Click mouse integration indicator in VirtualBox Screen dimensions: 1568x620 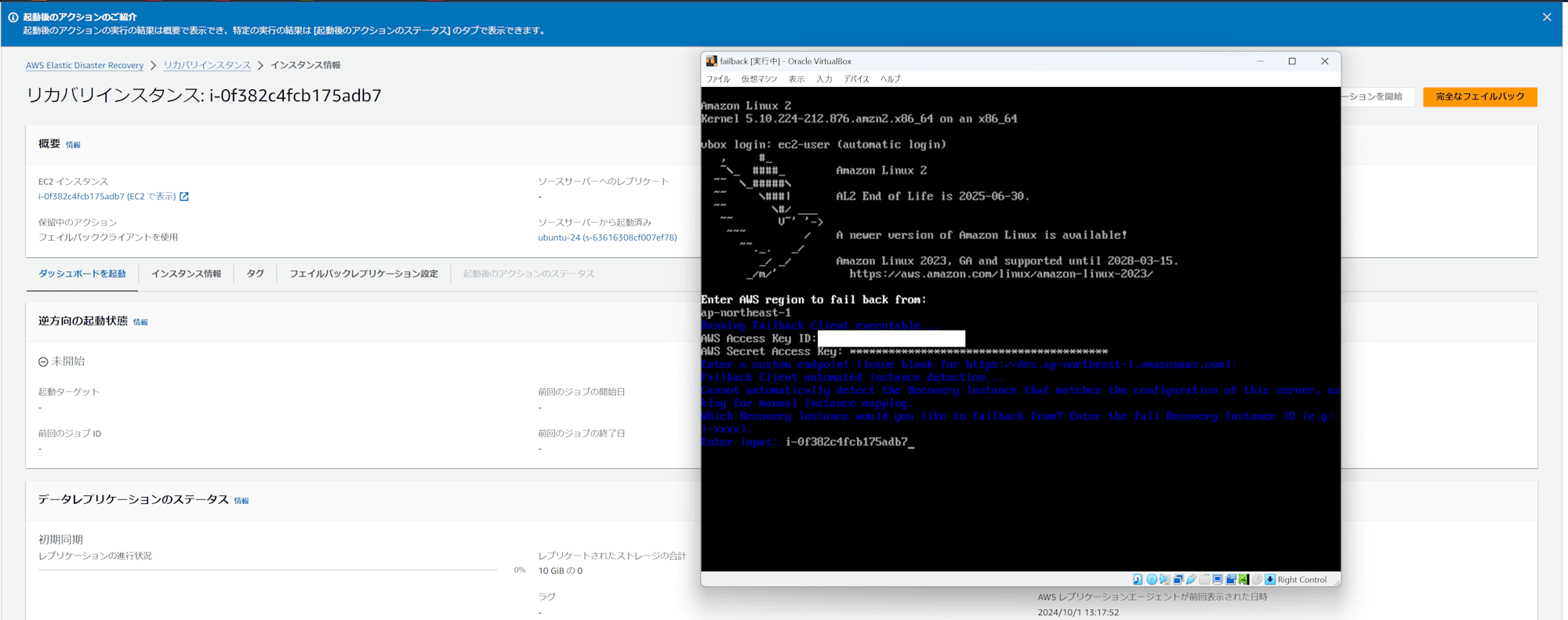coord(1257,579)
